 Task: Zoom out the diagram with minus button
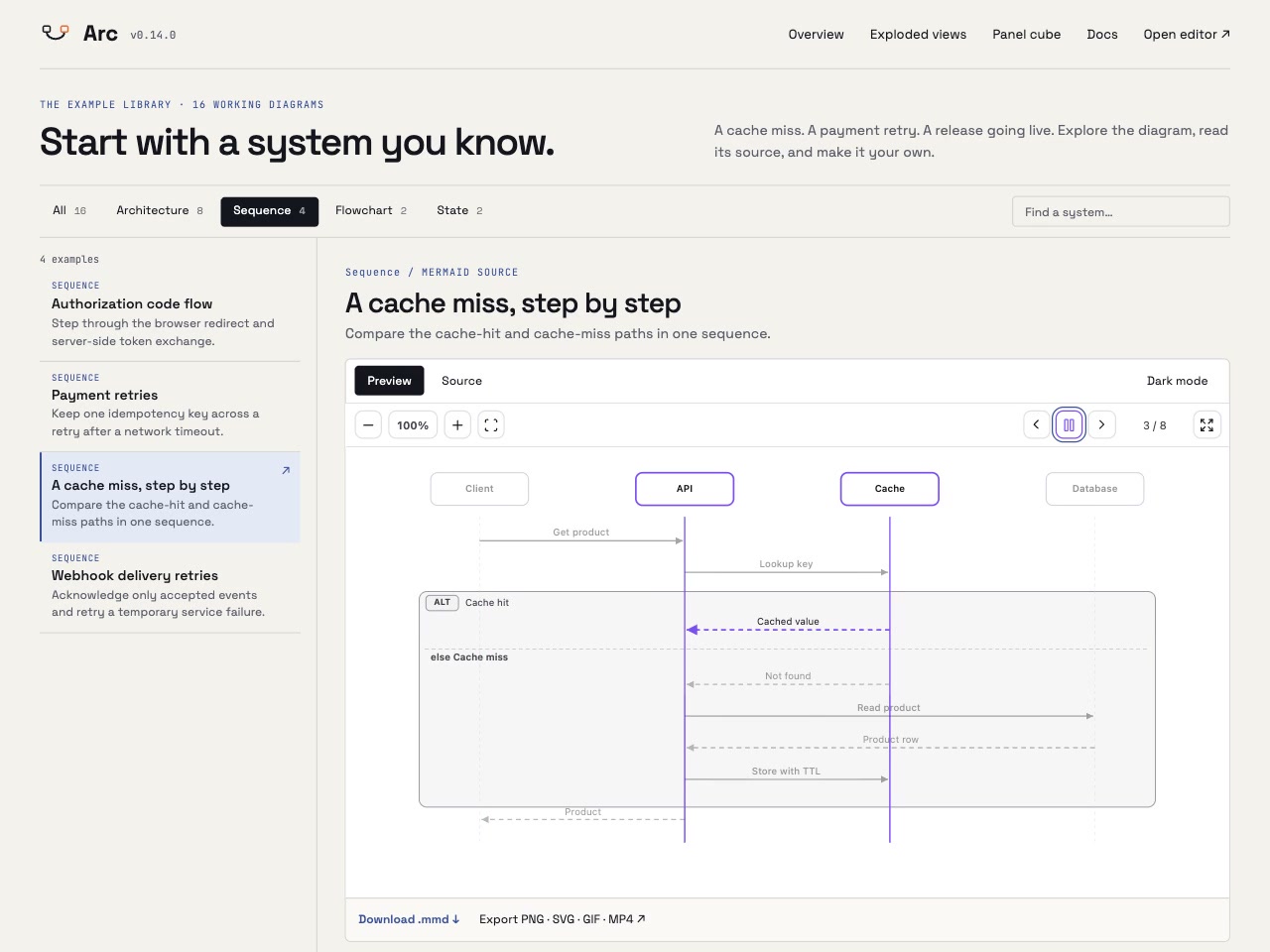pyautogui.click(x=368, y=425)
